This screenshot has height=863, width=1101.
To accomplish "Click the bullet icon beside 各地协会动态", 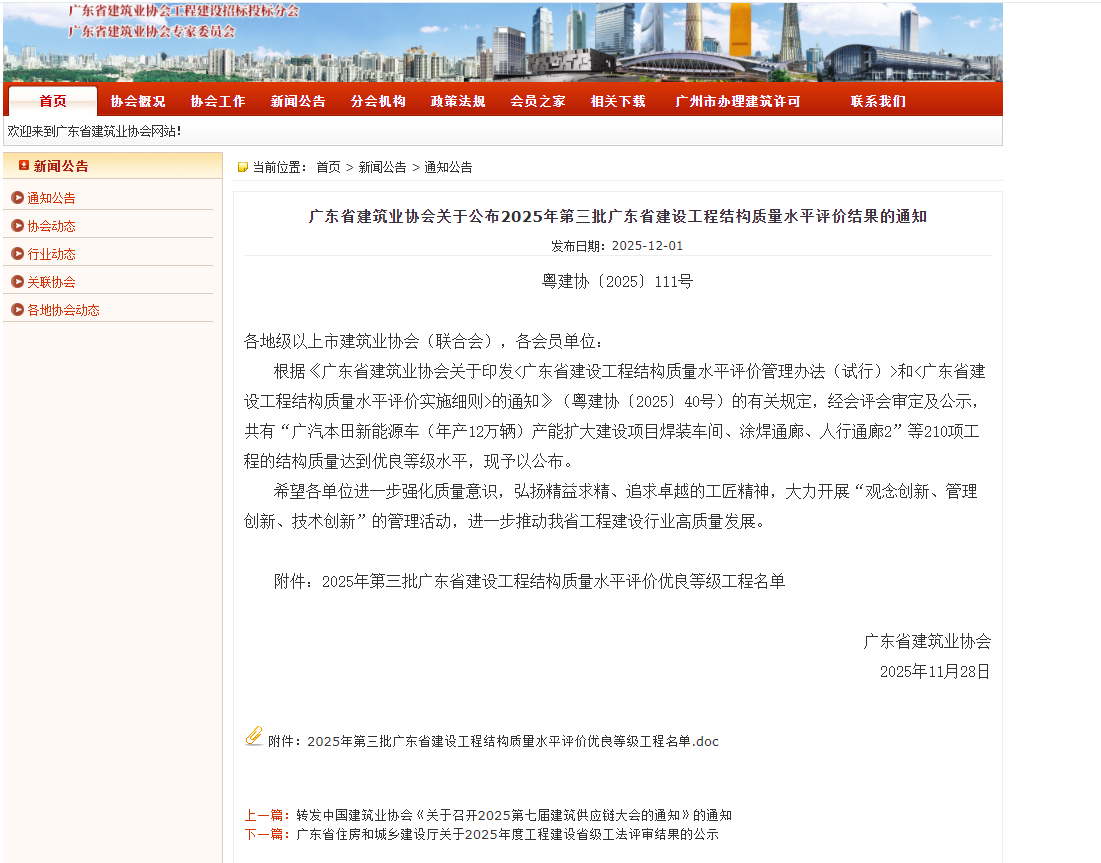I will (17, 310).
